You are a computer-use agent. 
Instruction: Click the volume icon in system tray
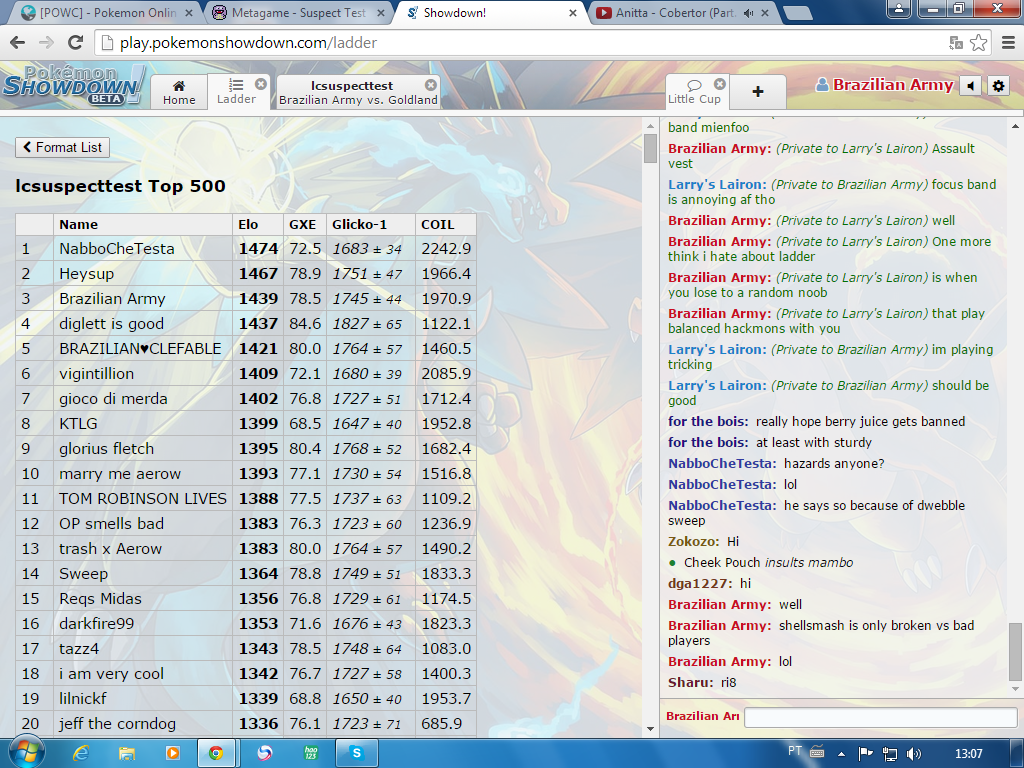[914, 754]
